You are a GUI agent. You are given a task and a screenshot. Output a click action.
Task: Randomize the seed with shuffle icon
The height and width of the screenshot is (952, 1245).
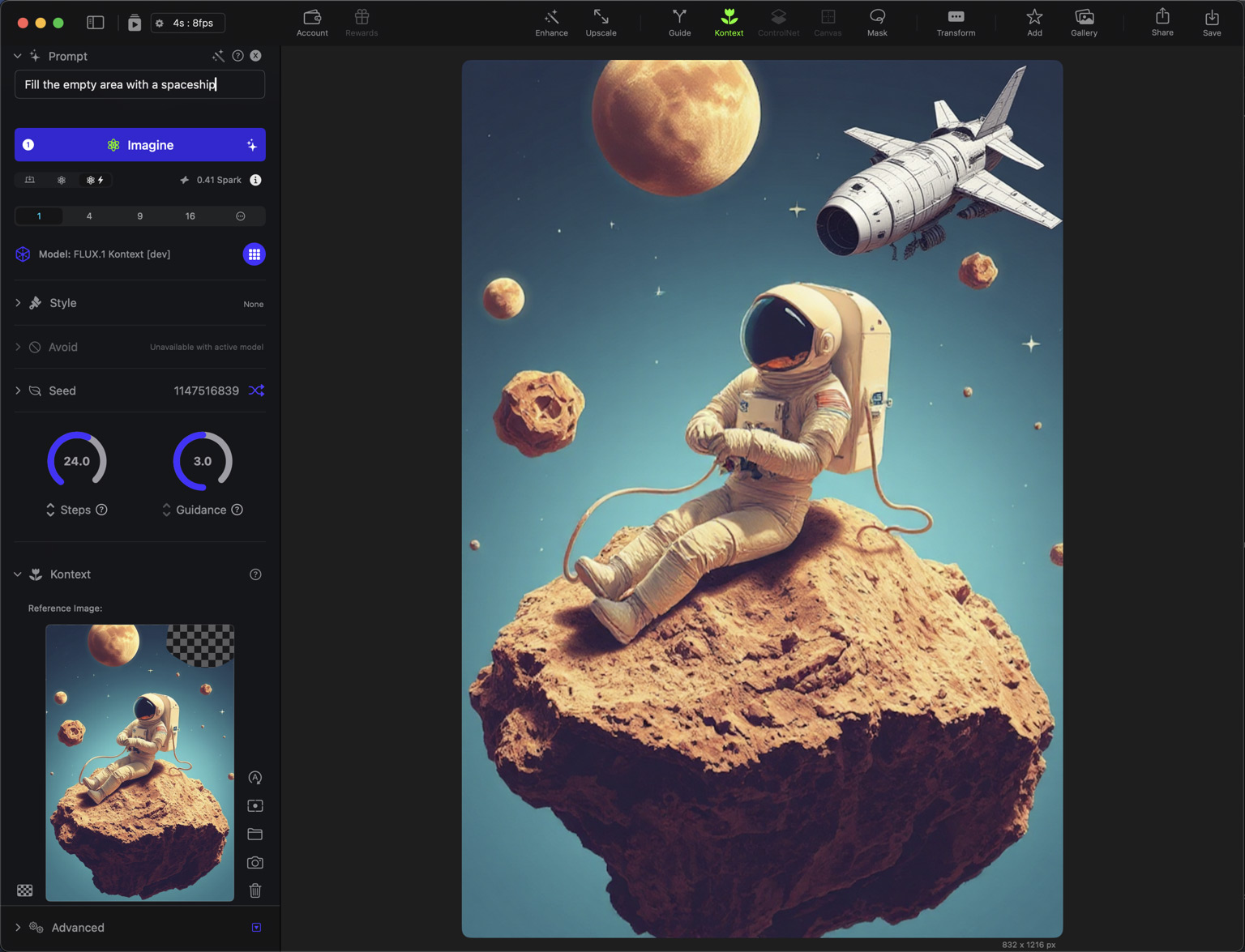pyautogui.click(x=256, y=391)
